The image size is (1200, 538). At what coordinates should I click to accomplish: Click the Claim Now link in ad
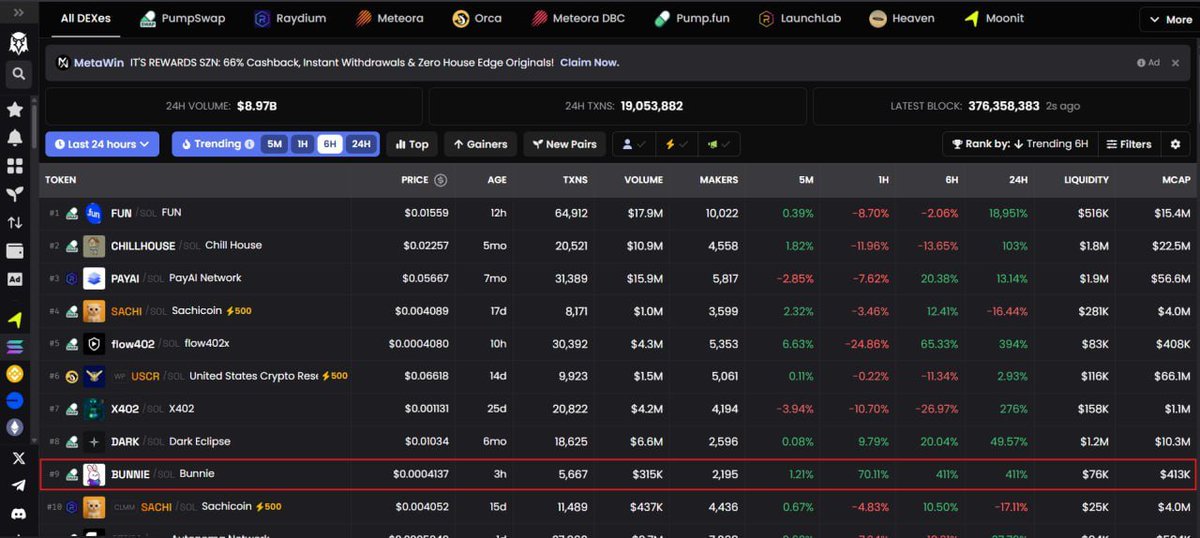pyautogui.click(x=589, y=62)
